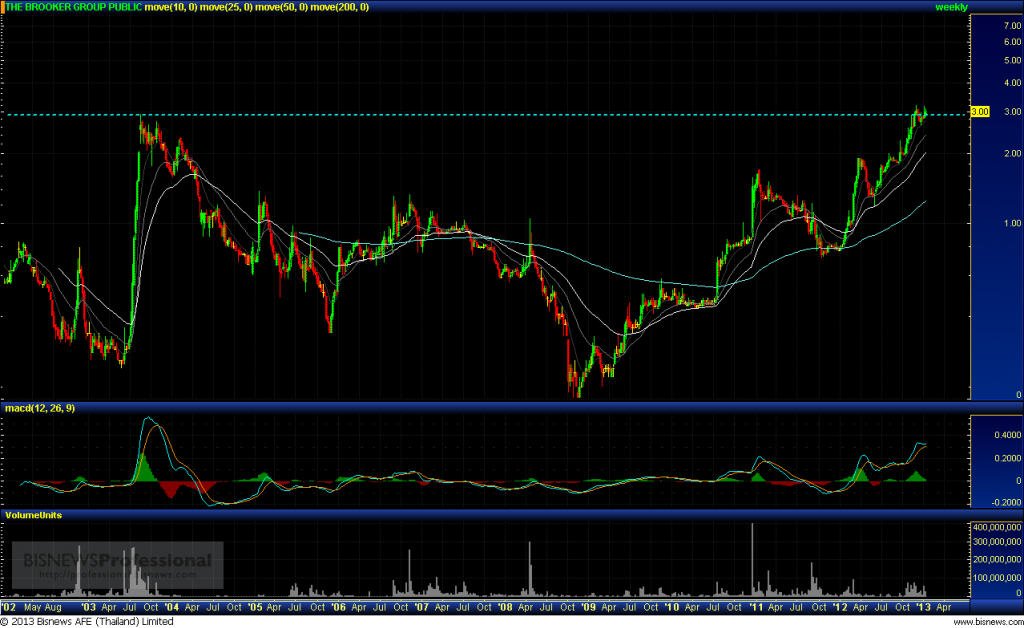Open the macd(12, 26, 9) panel header
This screenshot has height=628, width=1024.
pyautogui.click(x=40, y=408)
